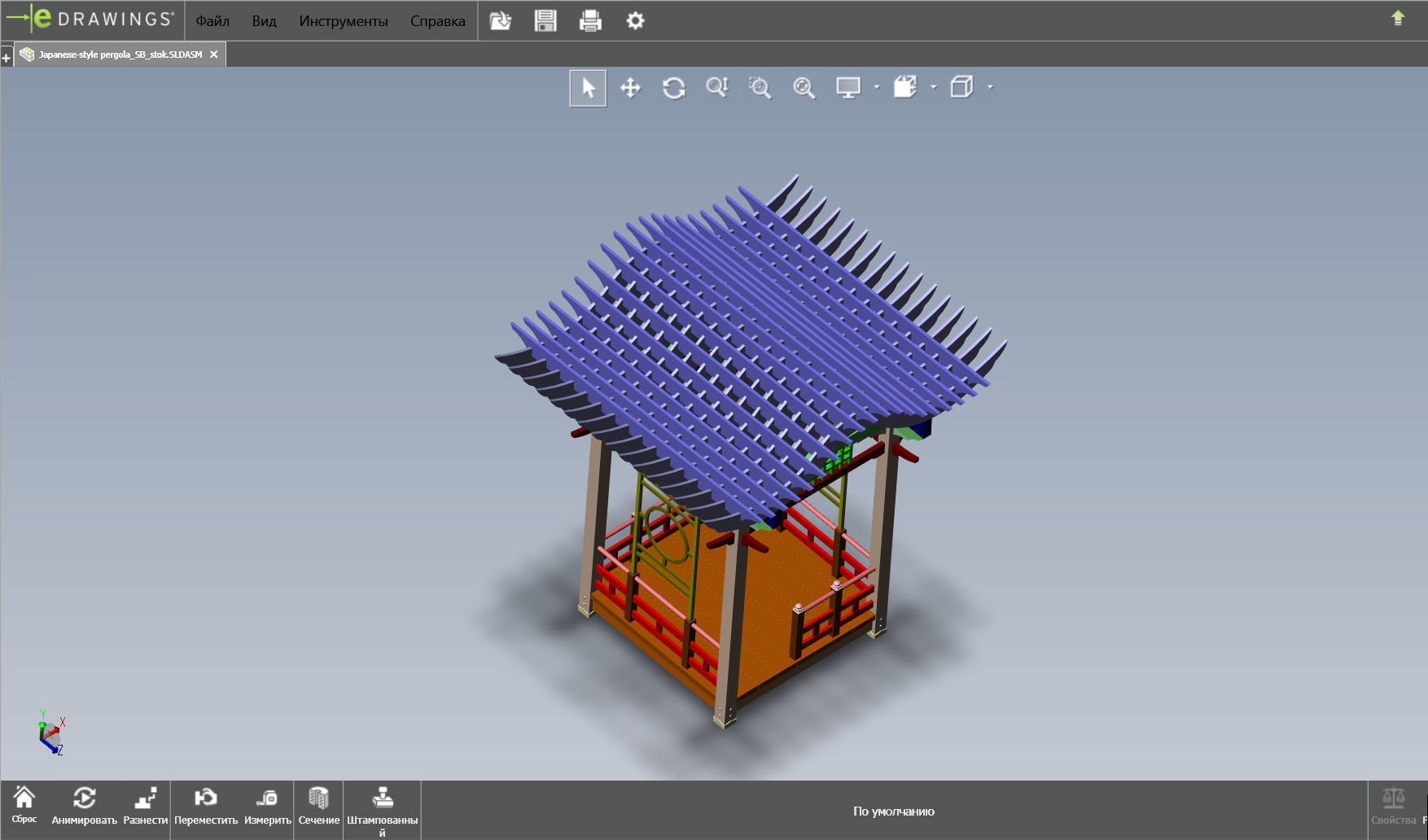
Task: Click the Разнести (Explode) icon
Action: click(145, 808)
